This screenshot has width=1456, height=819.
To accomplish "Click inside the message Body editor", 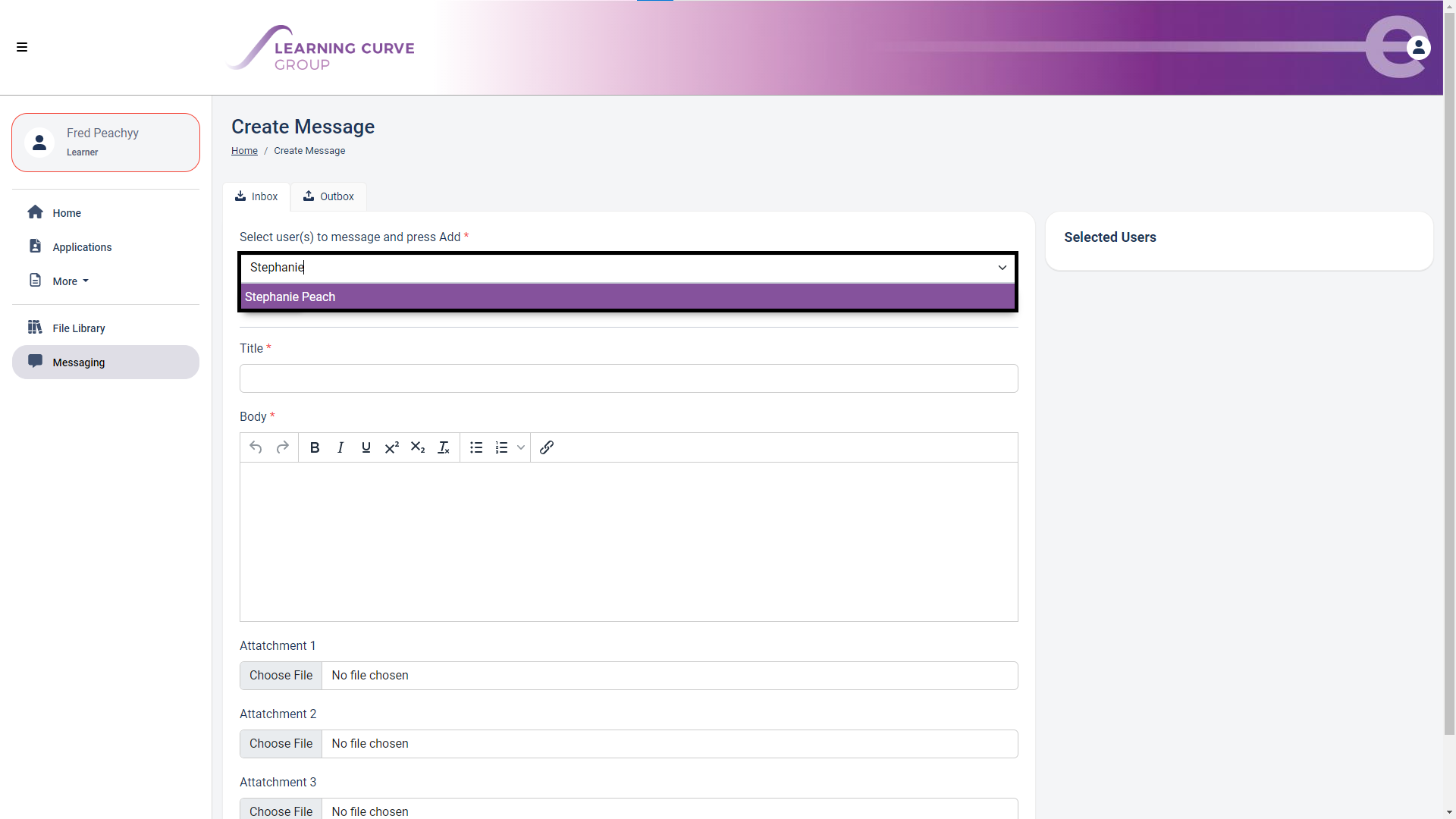I will tap(629, 541).
